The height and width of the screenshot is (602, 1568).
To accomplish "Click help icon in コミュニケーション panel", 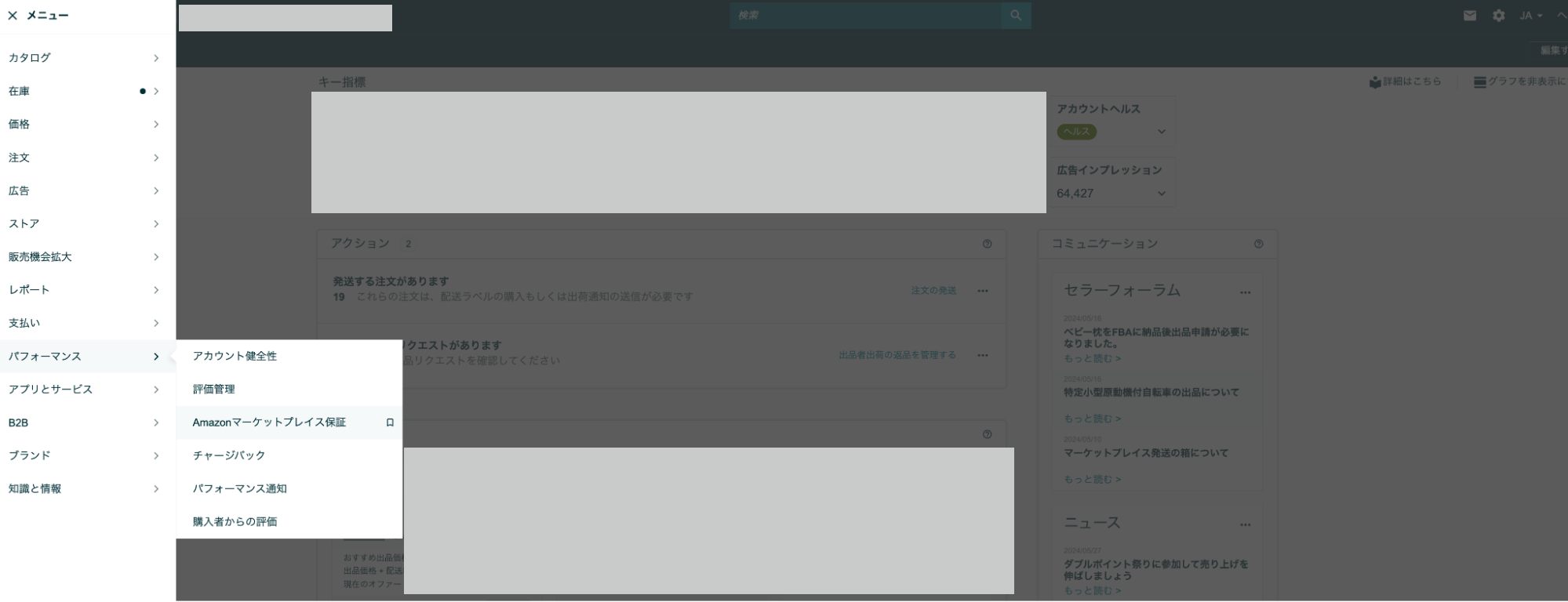I will click(1258, 244).
